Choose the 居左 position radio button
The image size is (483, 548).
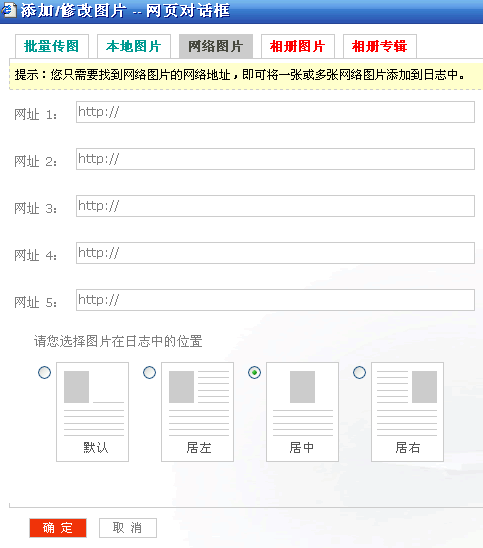[150, 373]
